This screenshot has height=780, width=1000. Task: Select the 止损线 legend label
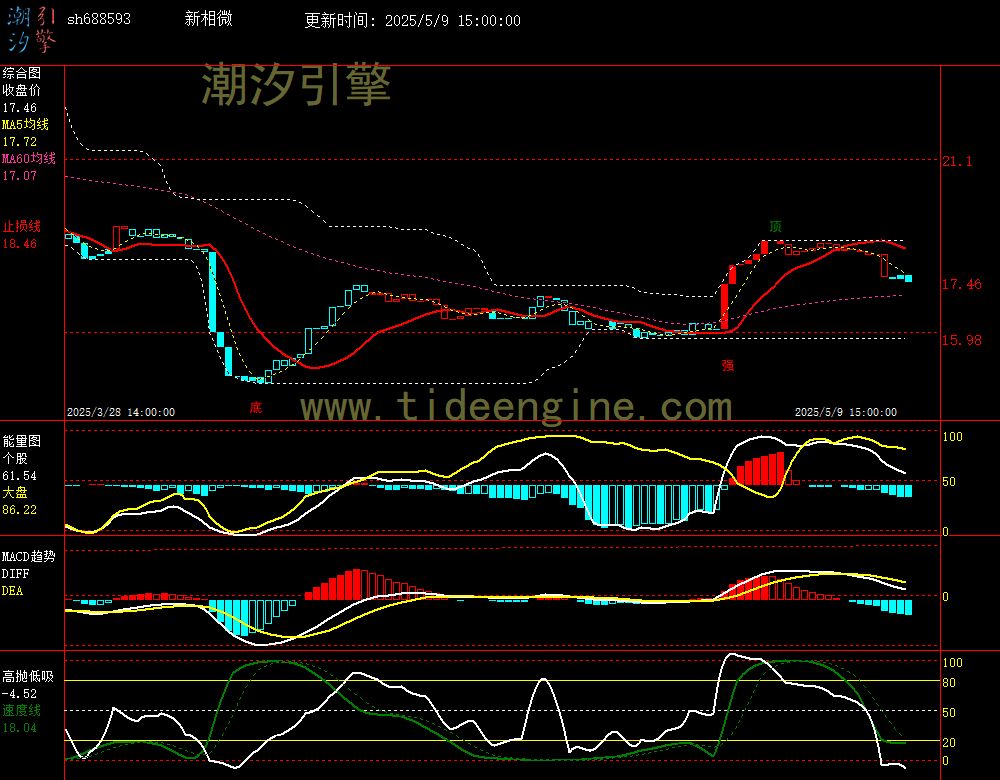click(22, 226)
